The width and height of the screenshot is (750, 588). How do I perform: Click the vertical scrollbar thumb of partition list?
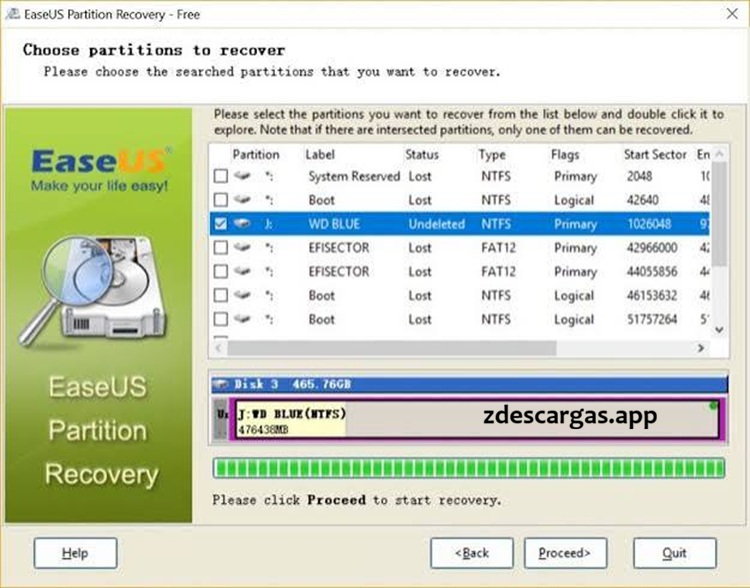(719, 213)
